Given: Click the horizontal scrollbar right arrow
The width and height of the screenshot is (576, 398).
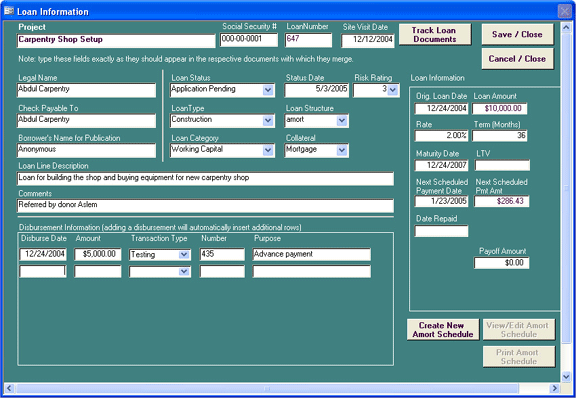Looking at the screenshot, I should [x=554, y=388].
